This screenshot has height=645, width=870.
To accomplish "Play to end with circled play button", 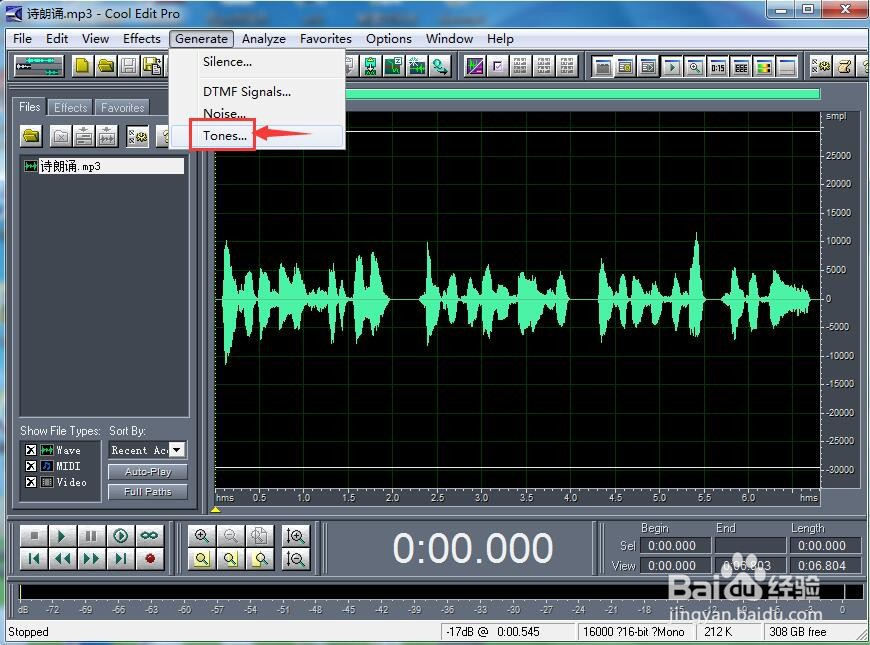I will click(x=120, y=536).
